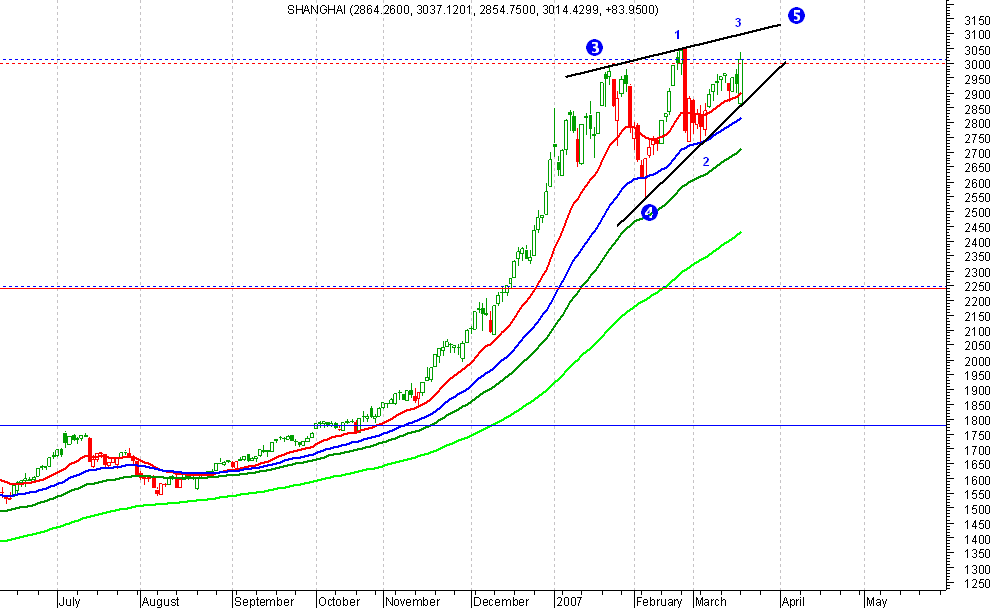This screenshot has width=994, height=608.
Task: Click the circled wave 5 label
Action: pyautogui.click(x=796, y=15)
